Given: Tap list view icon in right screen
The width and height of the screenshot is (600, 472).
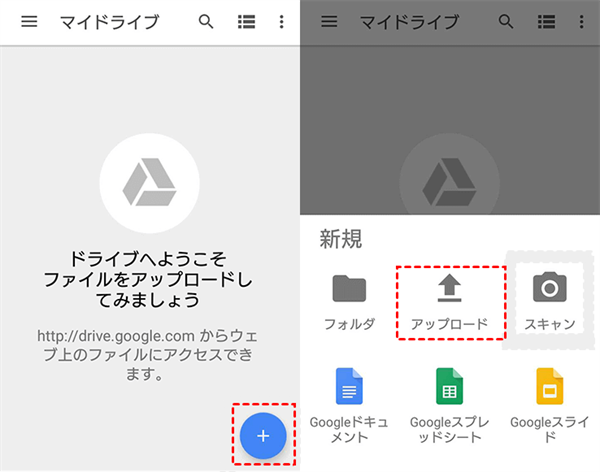Looking at the screenshot, I should pos(546,22).
